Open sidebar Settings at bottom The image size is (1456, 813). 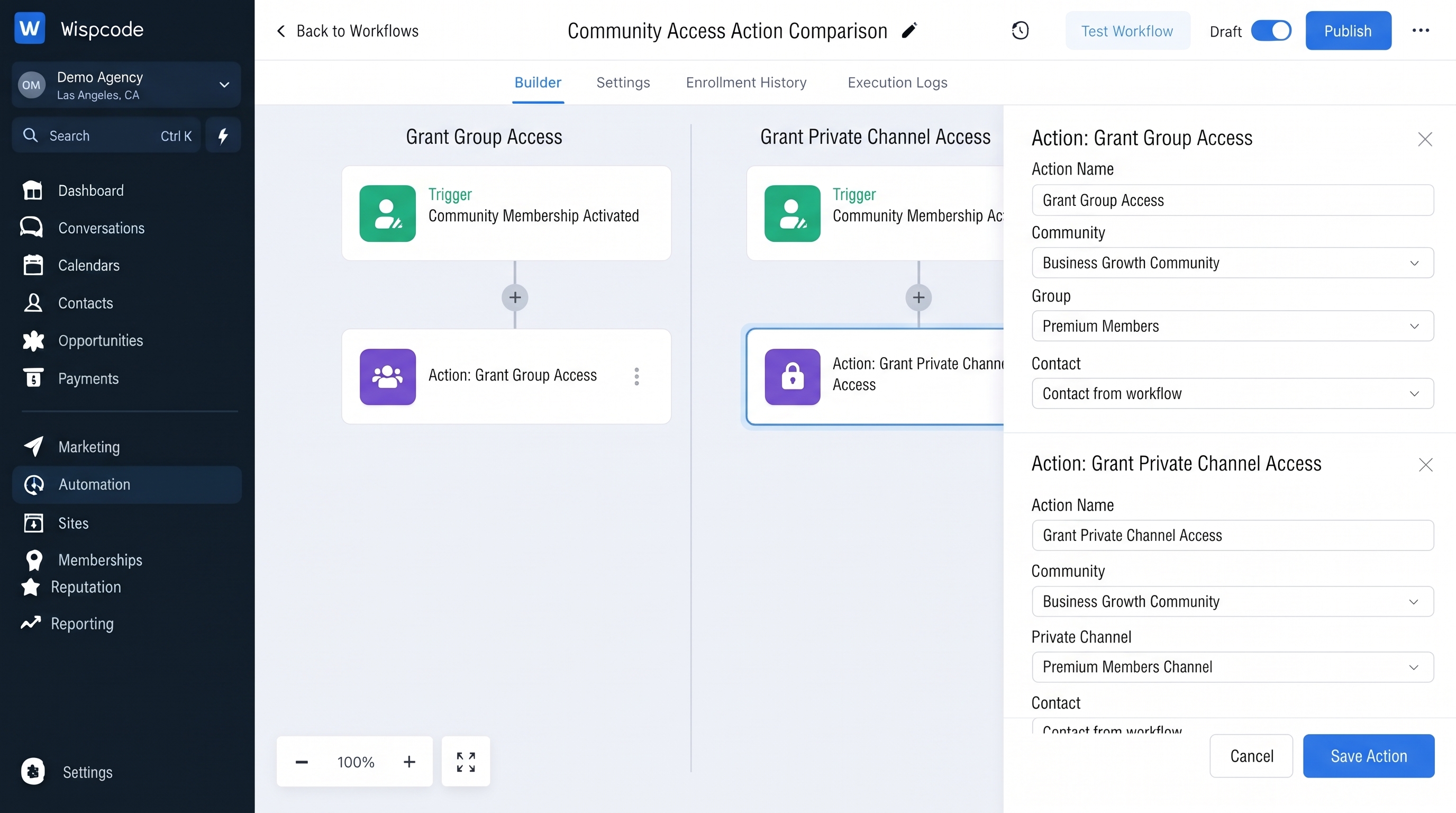(x=67, y=772)
